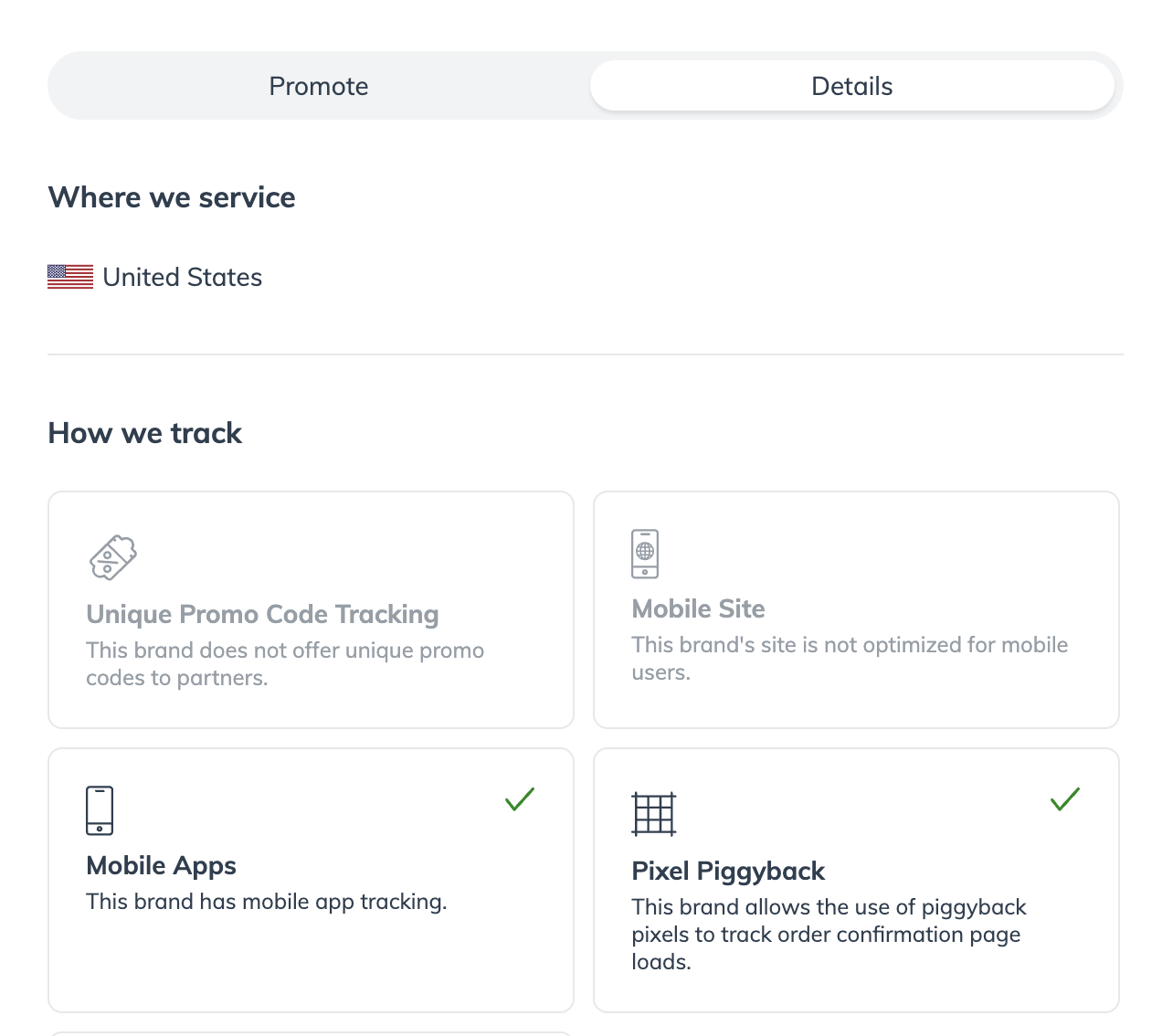Click the mobile app tracking description

coord(266,902)
